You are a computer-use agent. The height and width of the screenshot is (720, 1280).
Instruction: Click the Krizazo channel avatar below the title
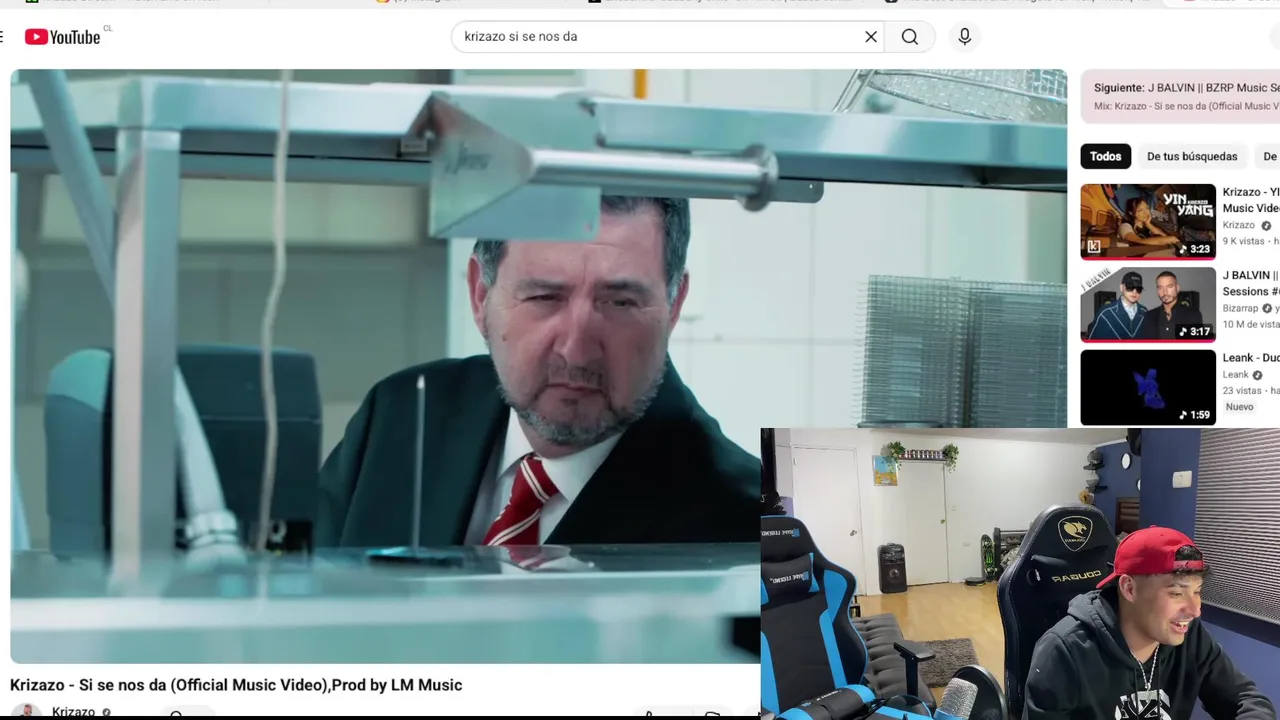click(27, 712)
